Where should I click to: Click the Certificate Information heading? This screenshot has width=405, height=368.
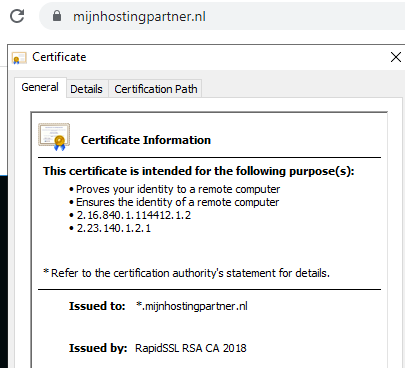(146, 140)
